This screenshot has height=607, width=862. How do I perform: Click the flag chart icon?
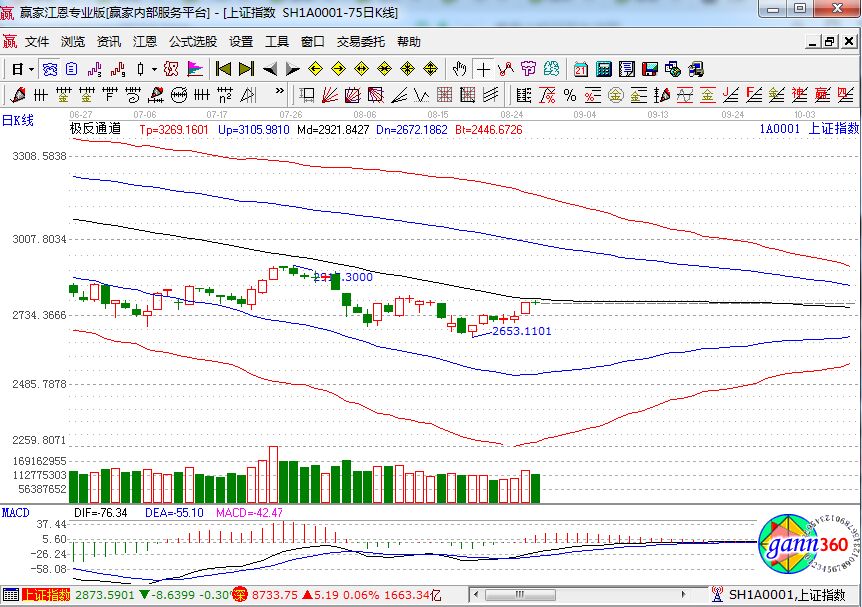[x=194, y=69]
